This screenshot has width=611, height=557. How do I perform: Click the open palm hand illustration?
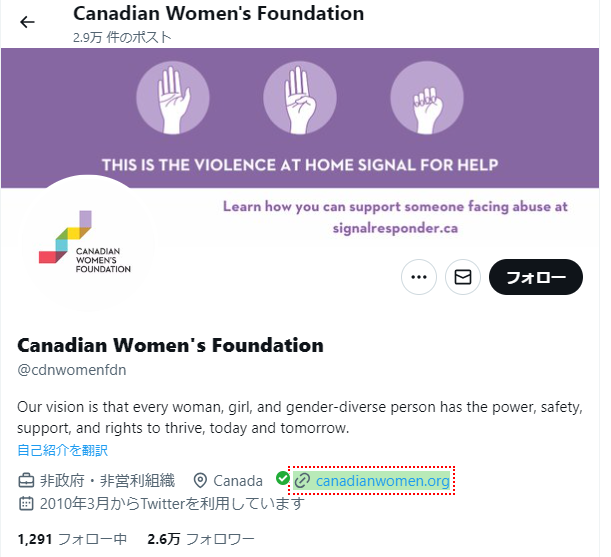173,98
